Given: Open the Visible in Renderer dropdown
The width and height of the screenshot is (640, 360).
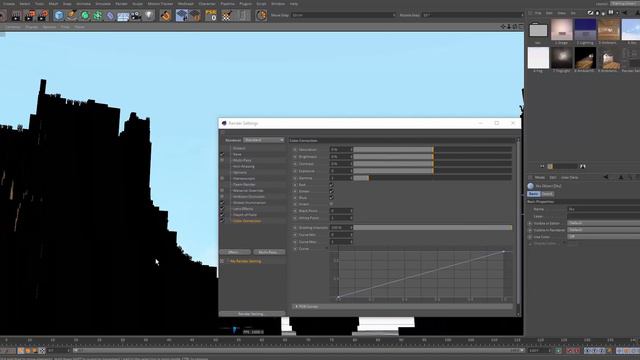Looking at the screenshot, I should pyautogui.click(x=603, y=230).
